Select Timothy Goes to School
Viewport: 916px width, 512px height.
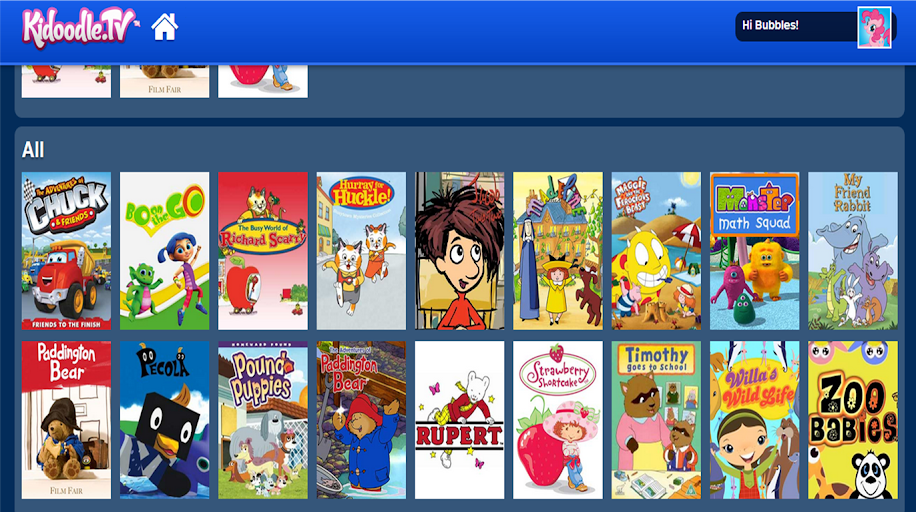(x=656, y=420)
